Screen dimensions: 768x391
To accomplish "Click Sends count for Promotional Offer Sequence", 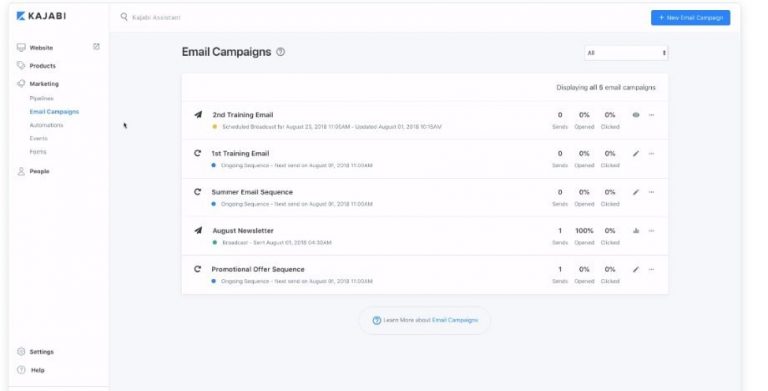I will point(560,269).
